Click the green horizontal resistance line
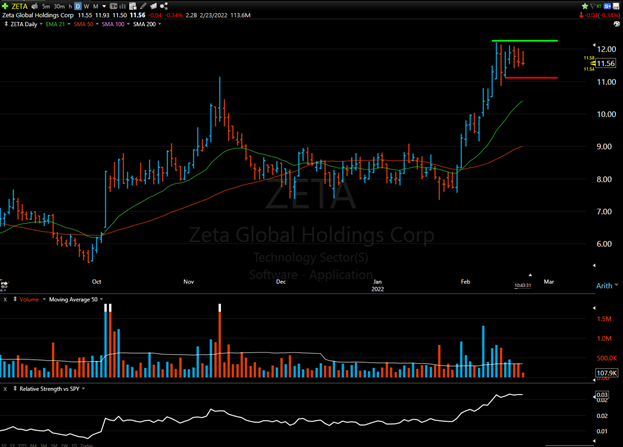Screen dimensions: 623x447 [525, 41]
